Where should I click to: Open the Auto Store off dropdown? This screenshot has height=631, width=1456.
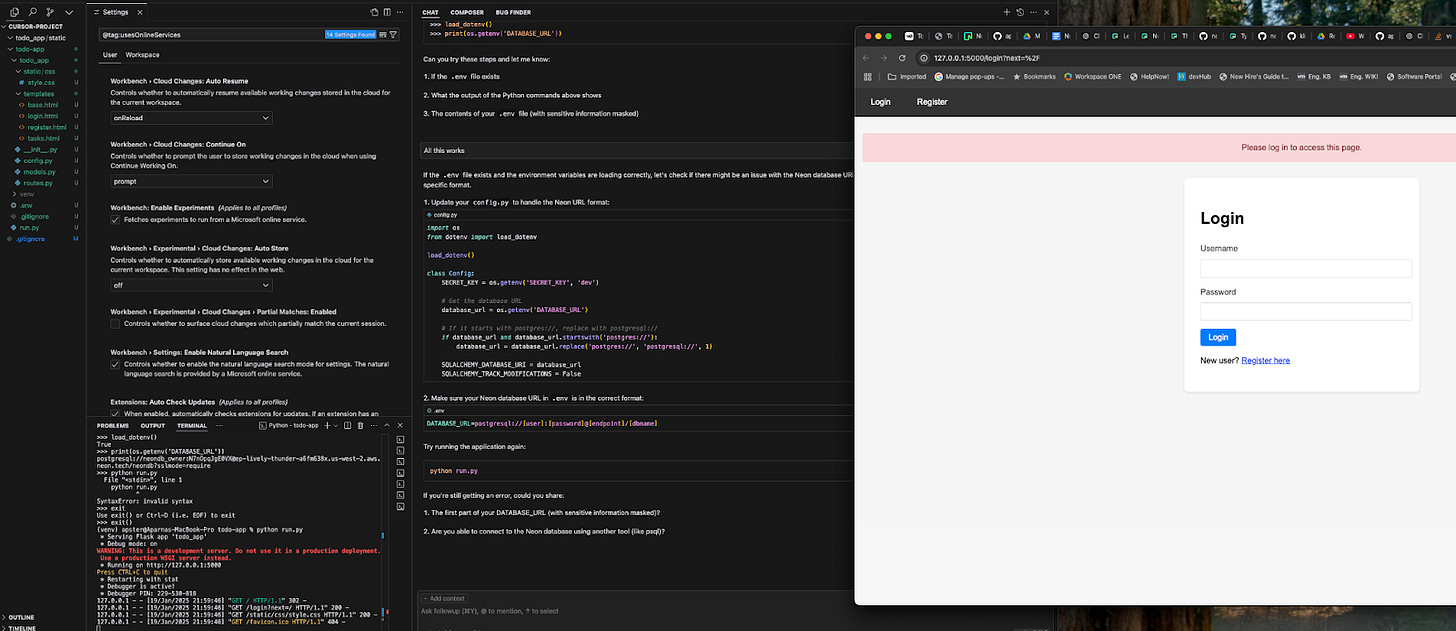(x=191, y=285)
